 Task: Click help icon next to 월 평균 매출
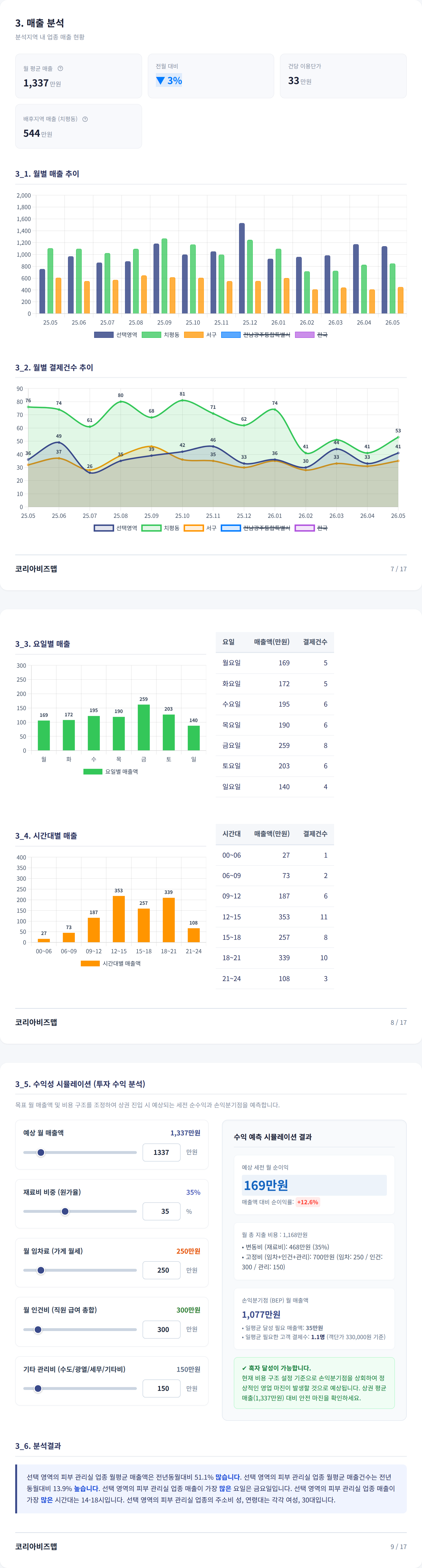point(60,68)
